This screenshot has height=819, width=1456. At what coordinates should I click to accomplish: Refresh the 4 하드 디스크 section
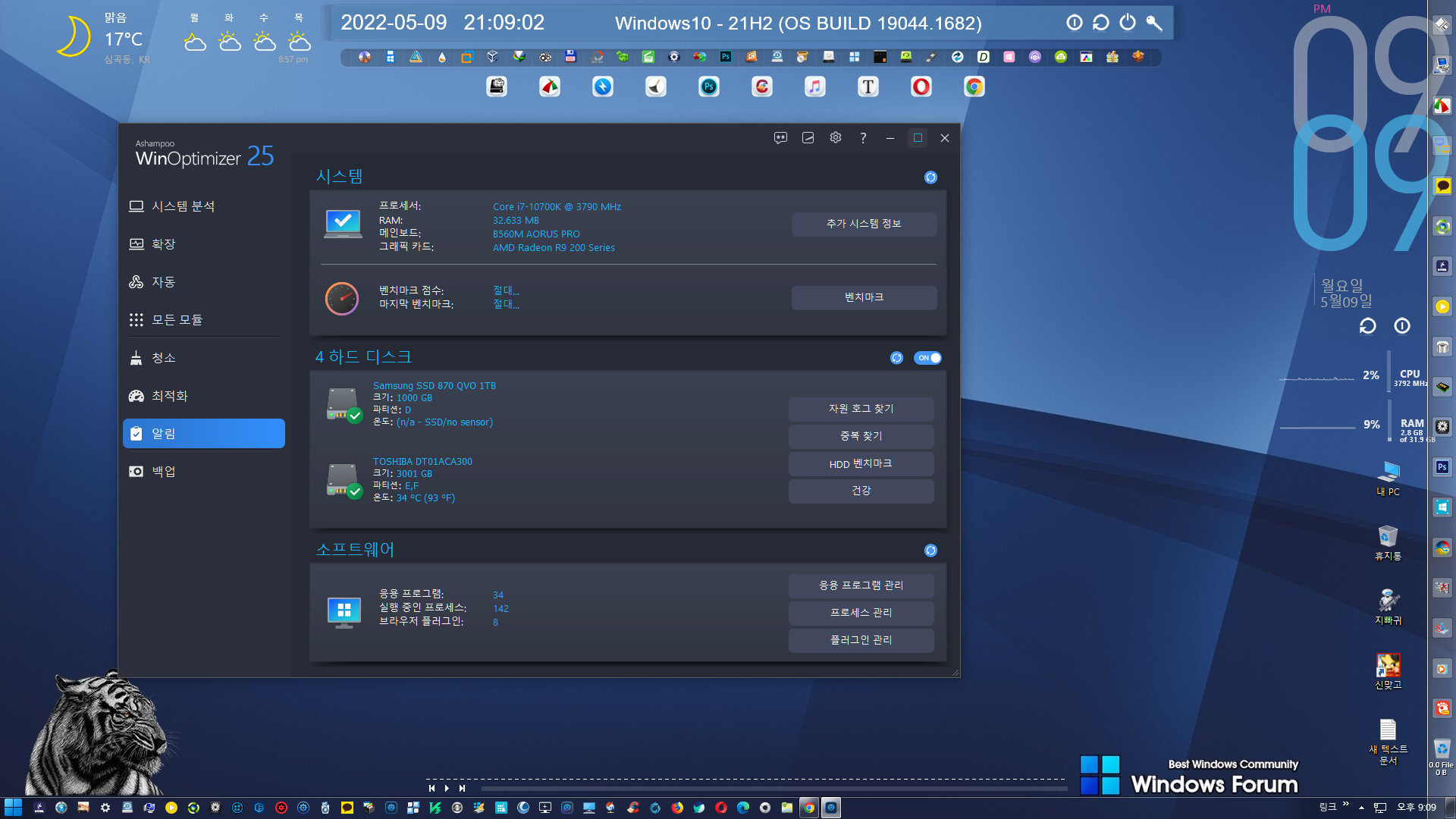[896, 358]
